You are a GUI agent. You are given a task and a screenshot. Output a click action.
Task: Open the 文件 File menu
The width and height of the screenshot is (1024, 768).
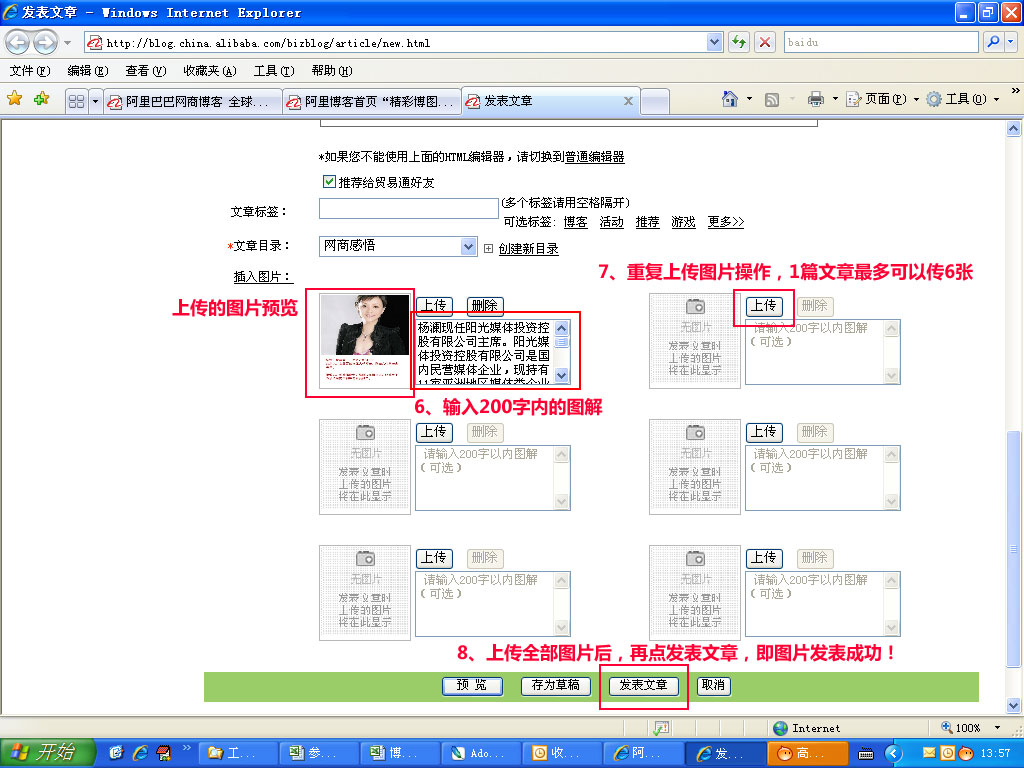pyautogui.click(x=29, y=71)
